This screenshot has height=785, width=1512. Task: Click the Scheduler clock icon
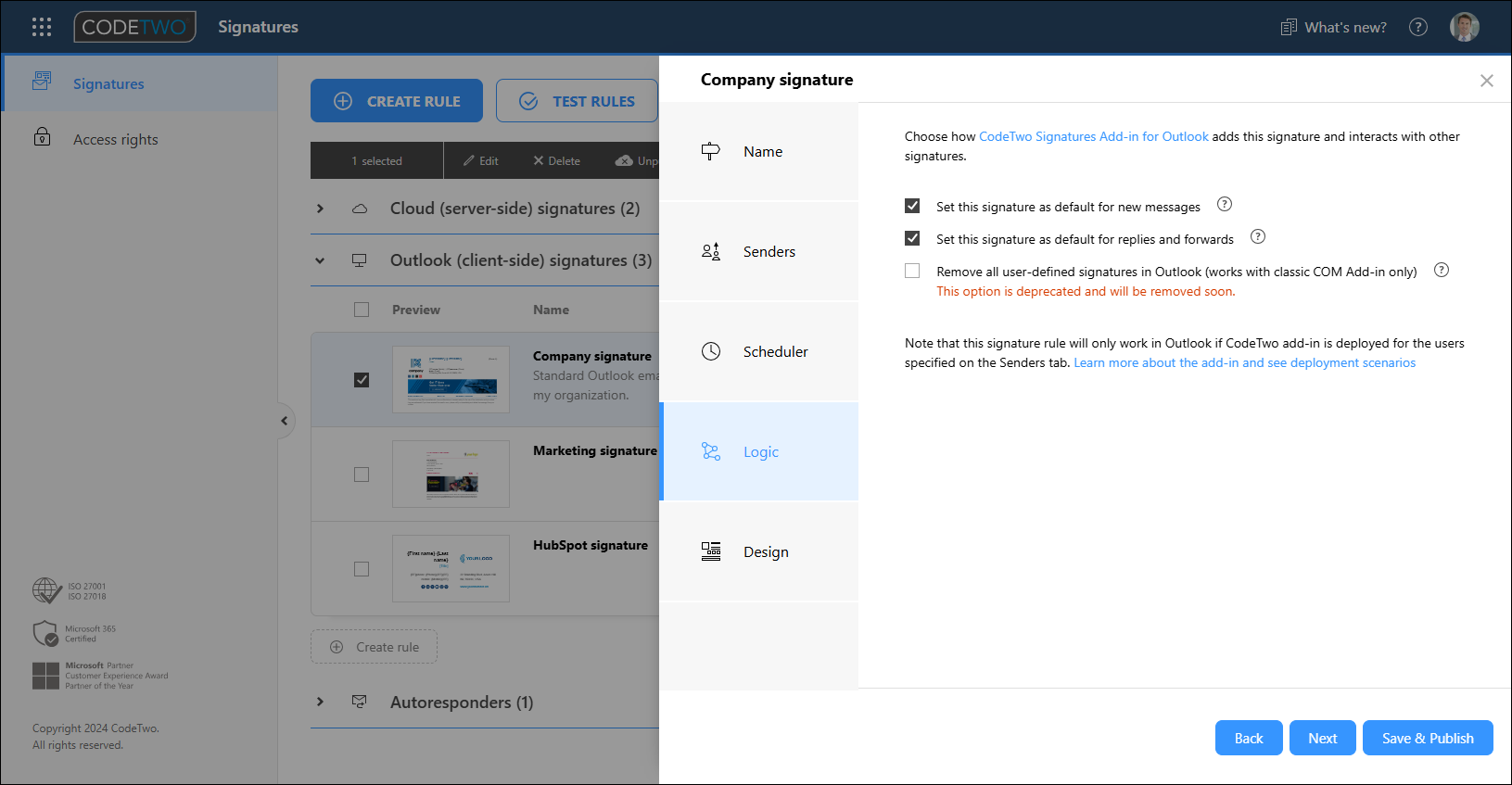click(711, 351)
